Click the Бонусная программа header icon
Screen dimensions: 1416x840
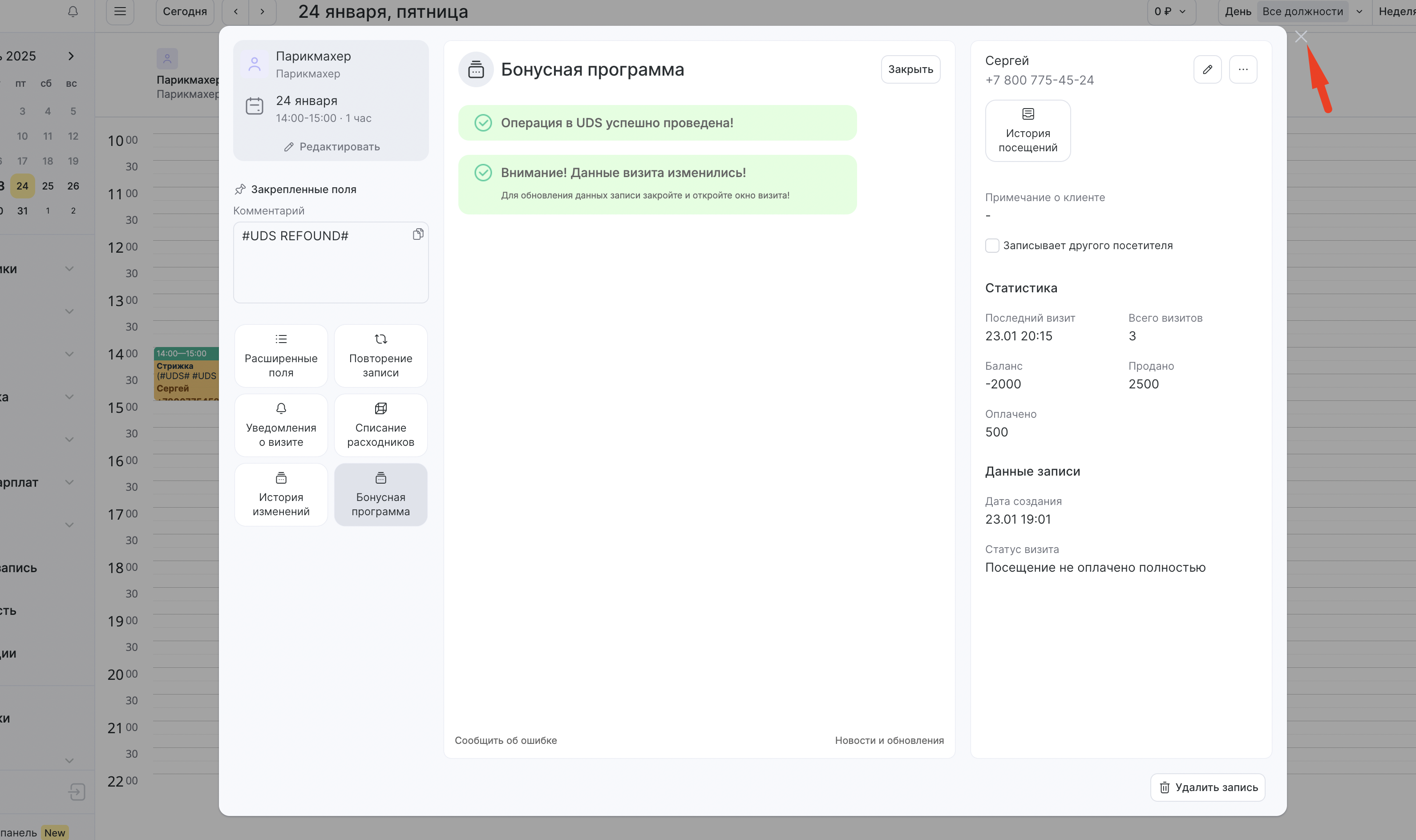coord(476,69)
